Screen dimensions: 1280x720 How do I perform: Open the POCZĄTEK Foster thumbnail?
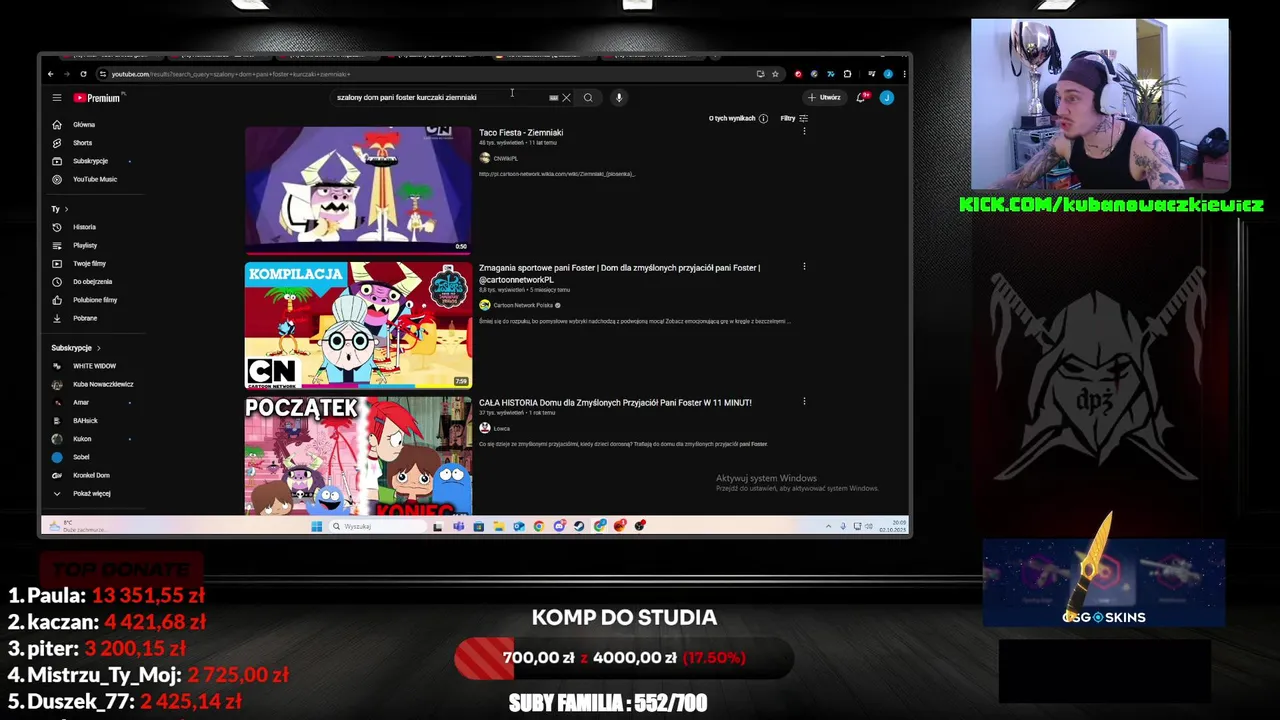[358, 456]
